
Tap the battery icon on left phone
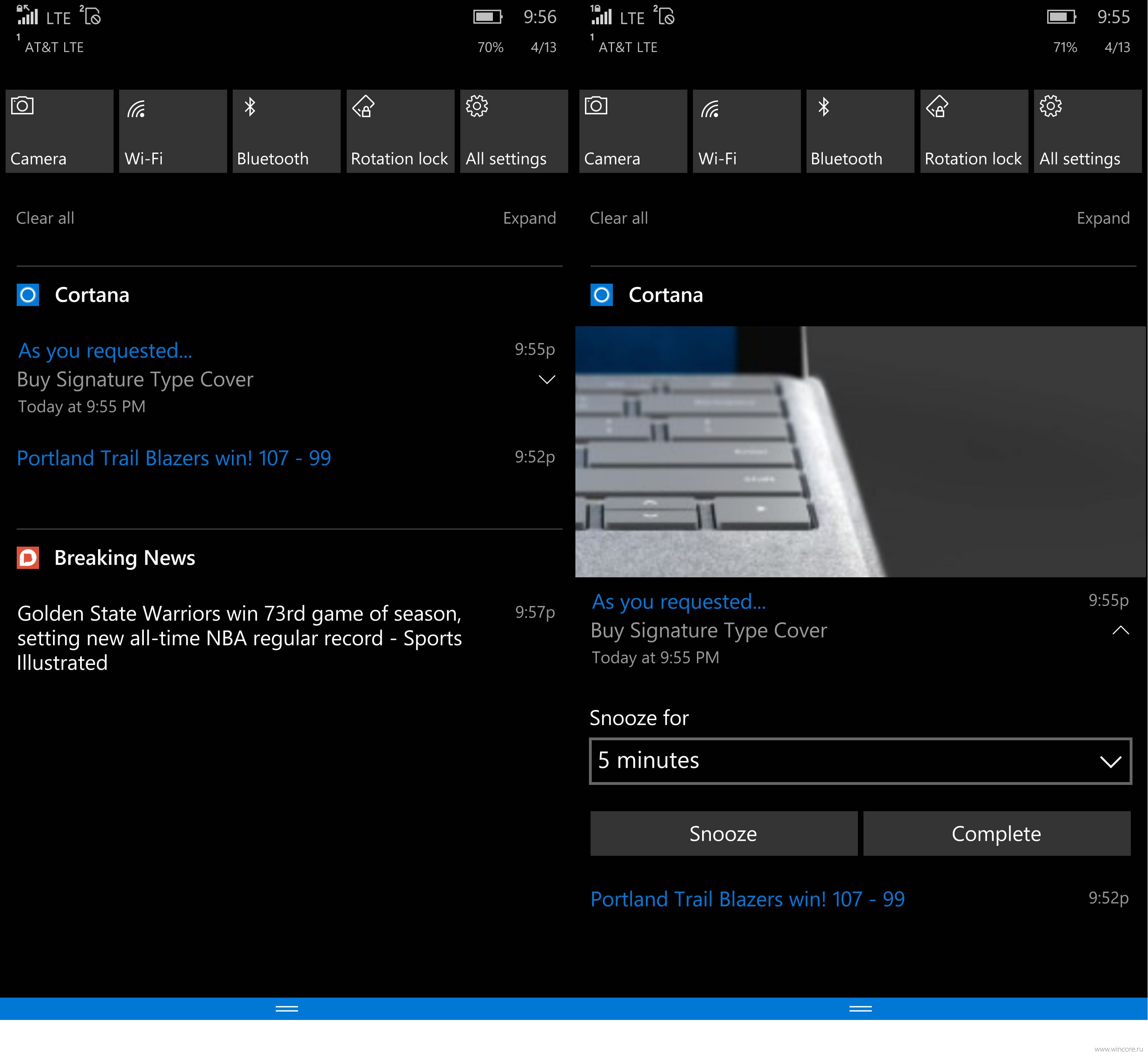(487, 17)
